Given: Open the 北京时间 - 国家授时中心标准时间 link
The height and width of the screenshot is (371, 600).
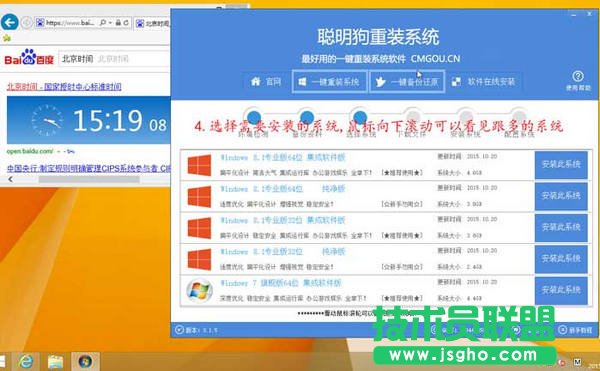Looking at the screenshot, I should [x=64, y=86].
